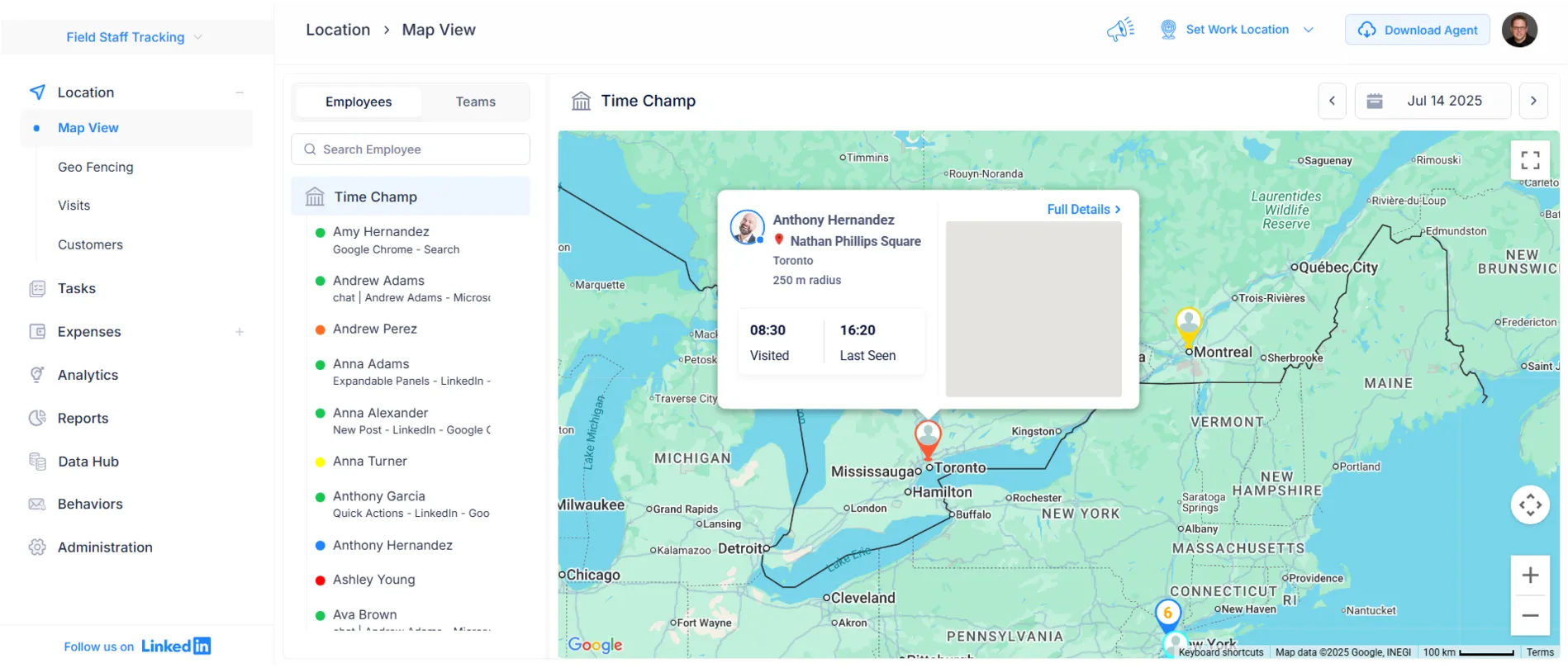Click the Download Agent cloud icon
Screen dimensions: 1568x668
click(1367, 30)
